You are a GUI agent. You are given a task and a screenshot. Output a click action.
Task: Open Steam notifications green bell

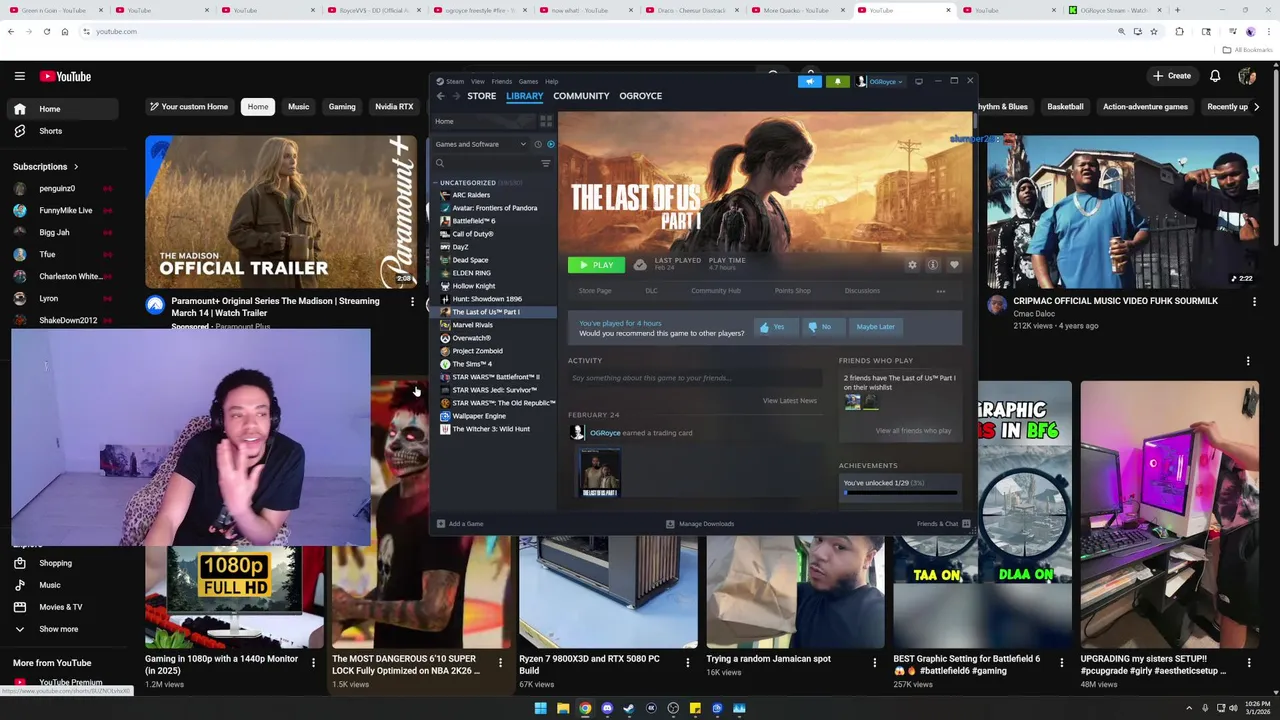(837, 81)
